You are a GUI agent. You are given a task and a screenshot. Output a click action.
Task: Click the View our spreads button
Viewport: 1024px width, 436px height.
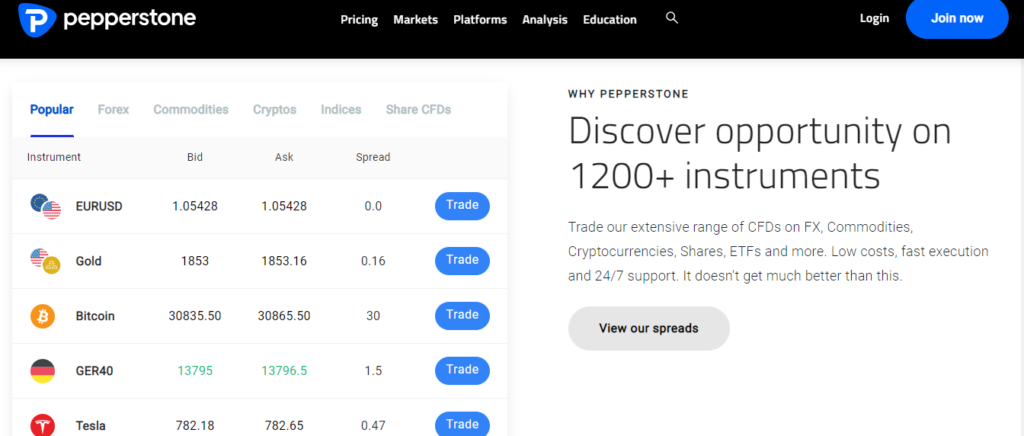point(648,328)
